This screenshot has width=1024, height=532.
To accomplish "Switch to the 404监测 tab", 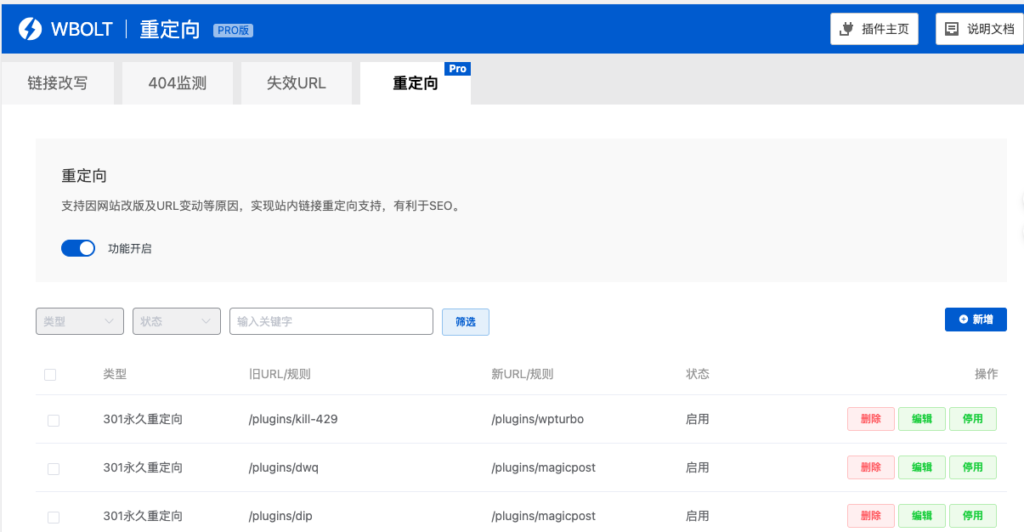I will coord(177,83).
